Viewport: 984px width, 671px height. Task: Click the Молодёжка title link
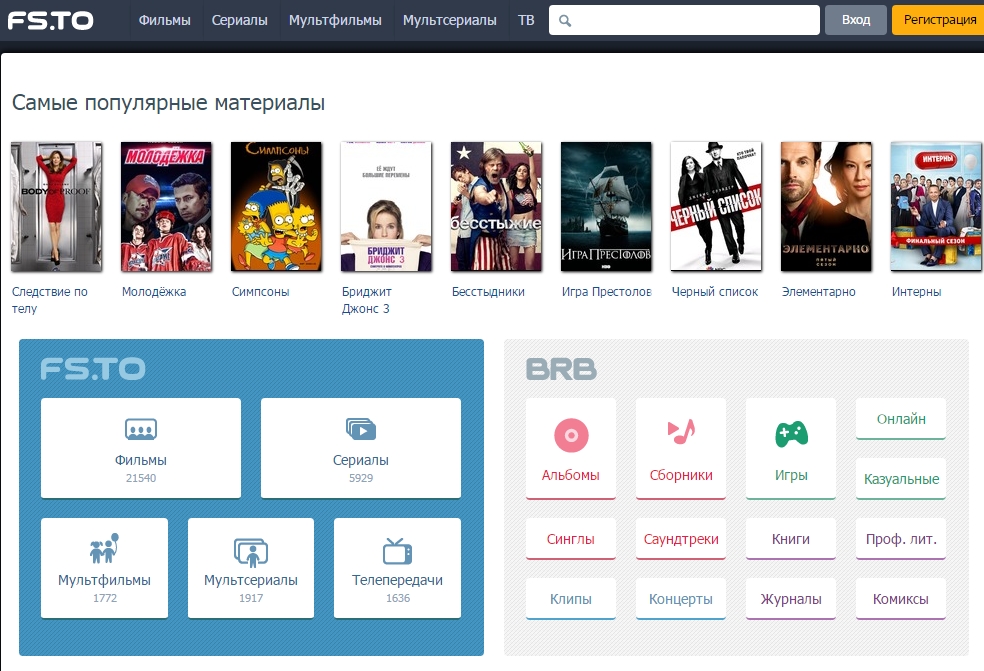tap(154, 292)
